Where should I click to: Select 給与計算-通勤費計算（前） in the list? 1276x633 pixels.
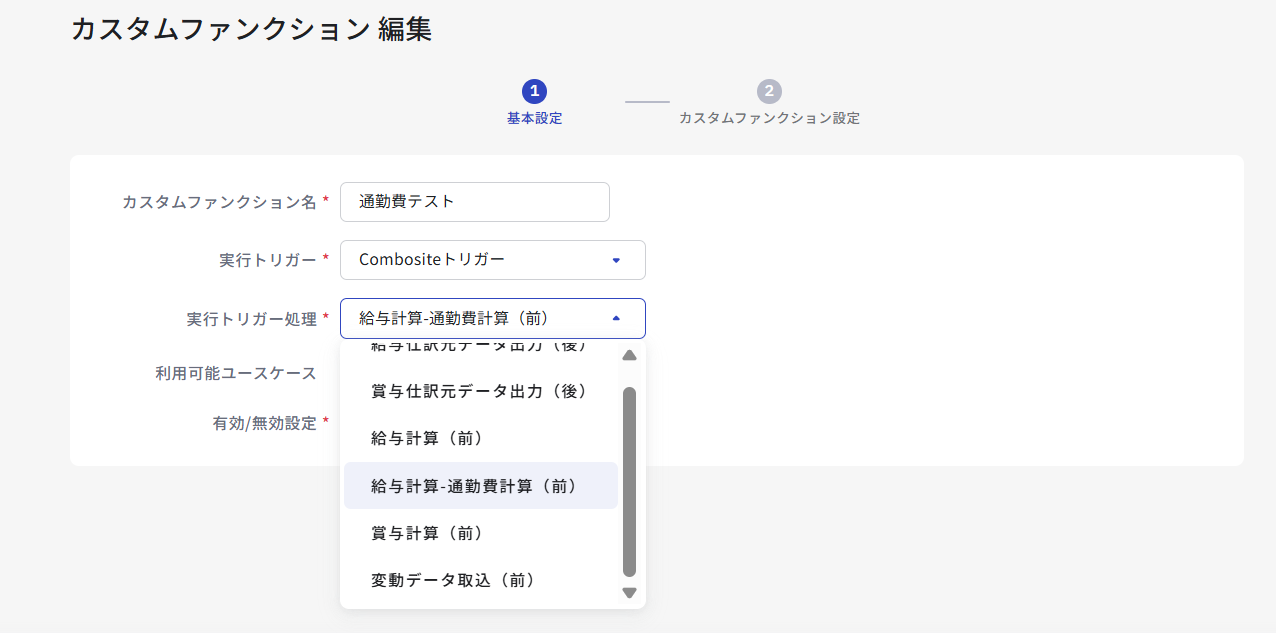coord(480,486)
